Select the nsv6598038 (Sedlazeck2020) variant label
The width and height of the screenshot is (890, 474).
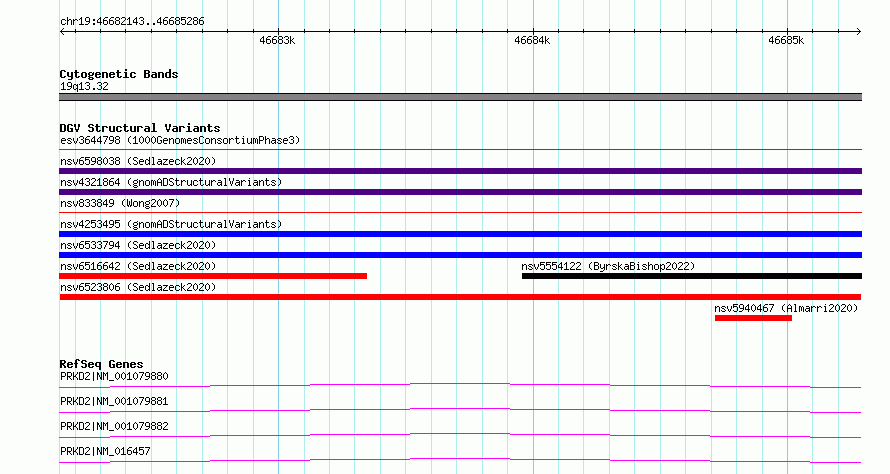(138, 161)
